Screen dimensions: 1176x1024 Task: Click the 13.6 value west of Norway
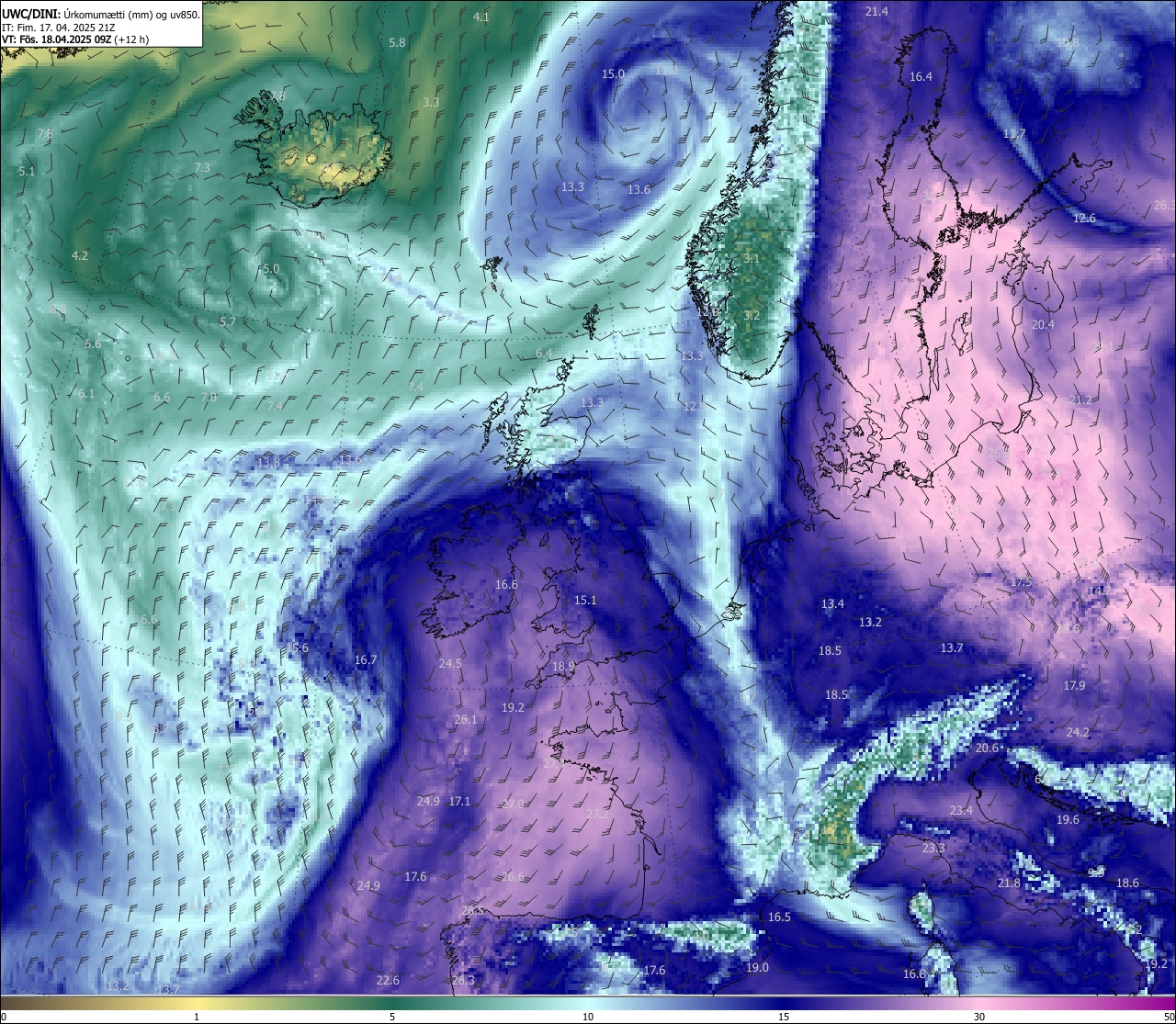click(639, 190)
